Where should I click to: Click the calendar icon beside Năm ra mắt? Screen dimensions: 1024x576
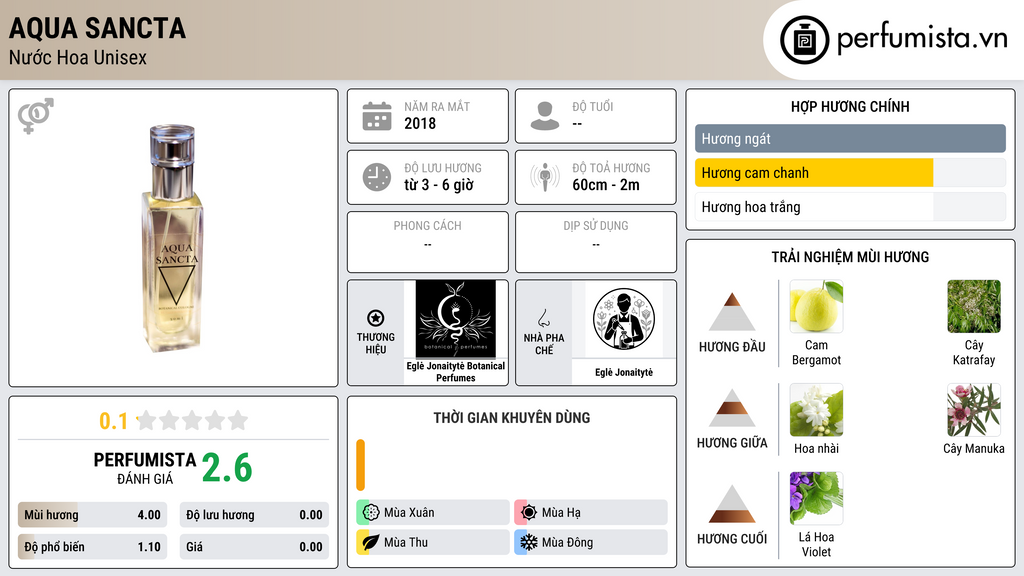[x=377, y=116]
